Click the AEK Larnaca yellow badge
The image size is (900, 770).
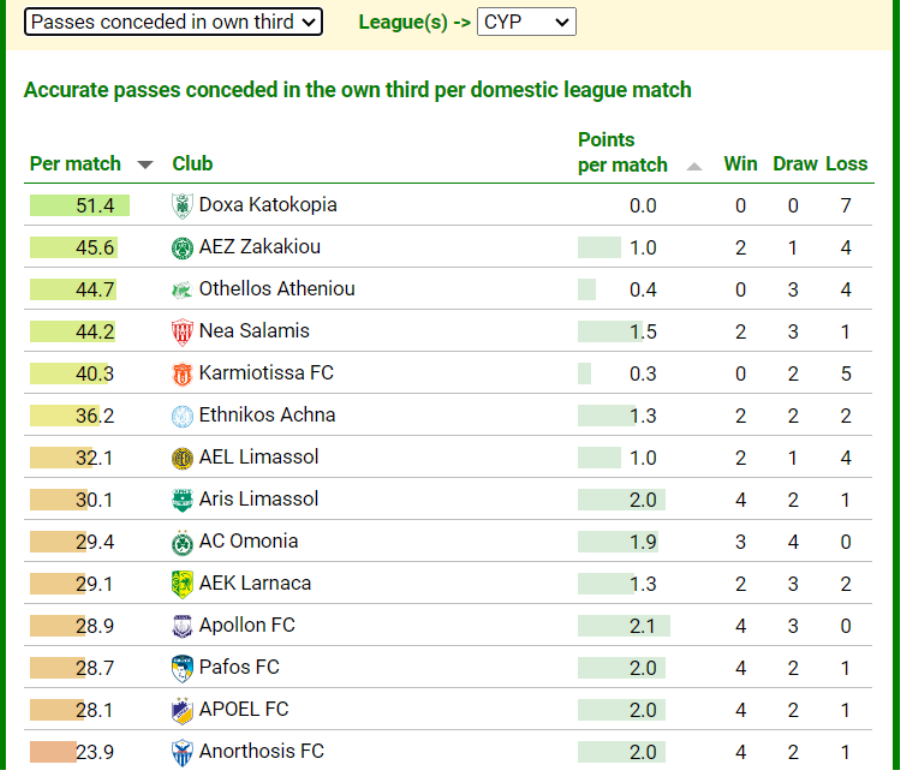182,584
